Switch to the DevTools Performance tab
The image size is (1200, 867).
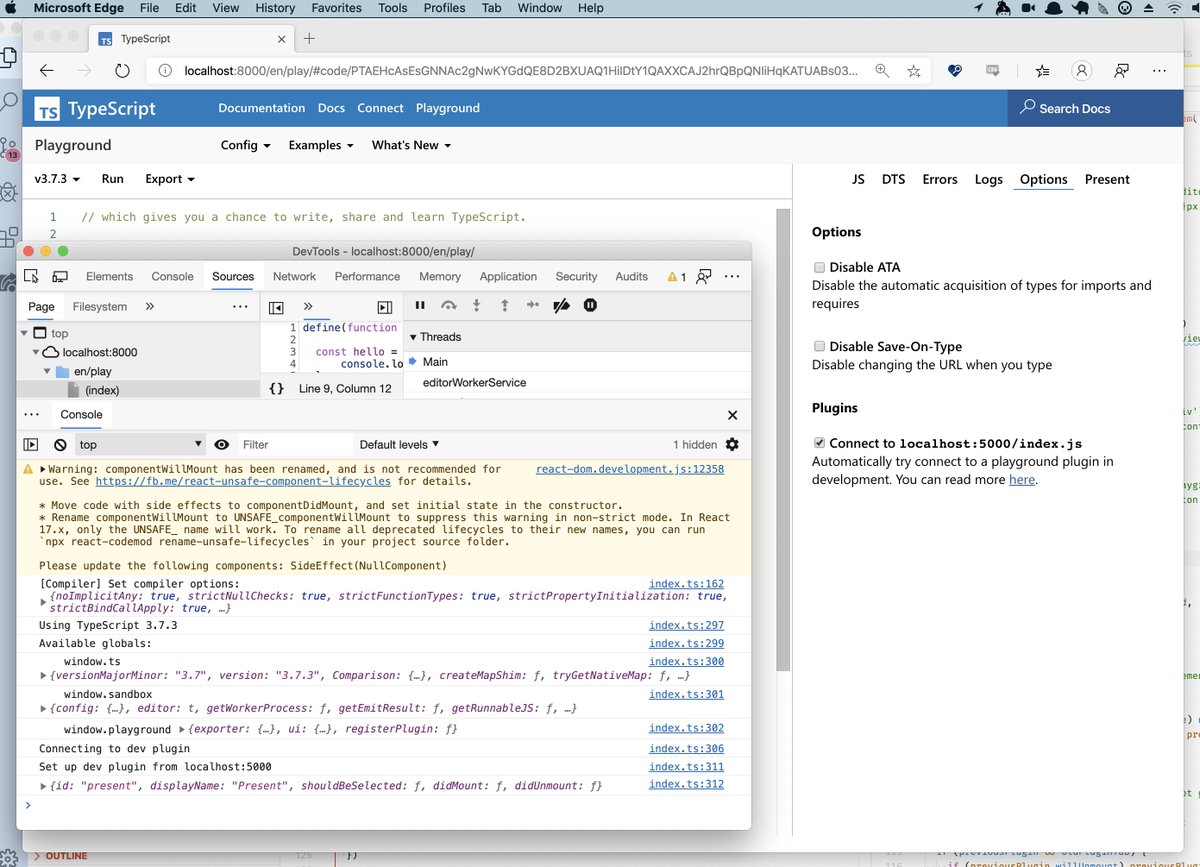[x=367, y=276]
